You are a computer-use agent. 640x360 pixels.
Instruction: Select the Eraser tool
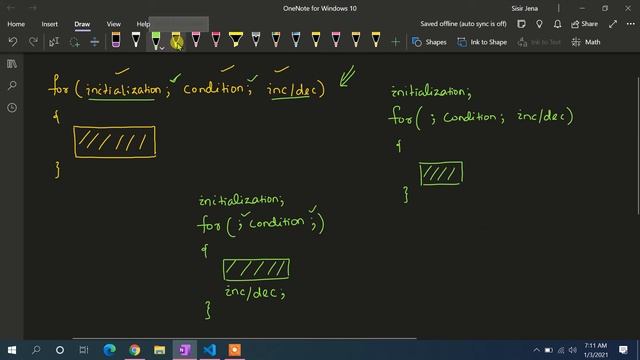point(116,40)
